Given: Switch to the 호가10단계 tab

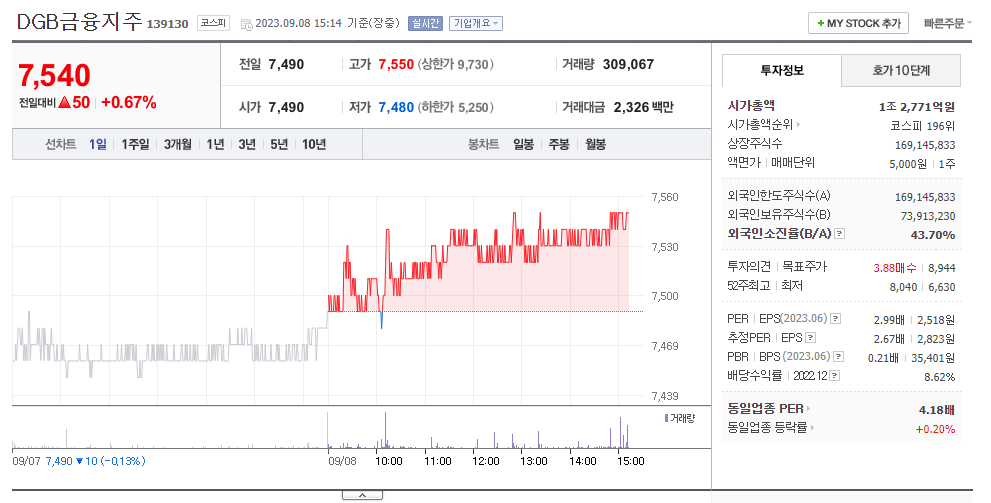Looking at the screenshot, I should pyautogui.click(x=901, y=70).
